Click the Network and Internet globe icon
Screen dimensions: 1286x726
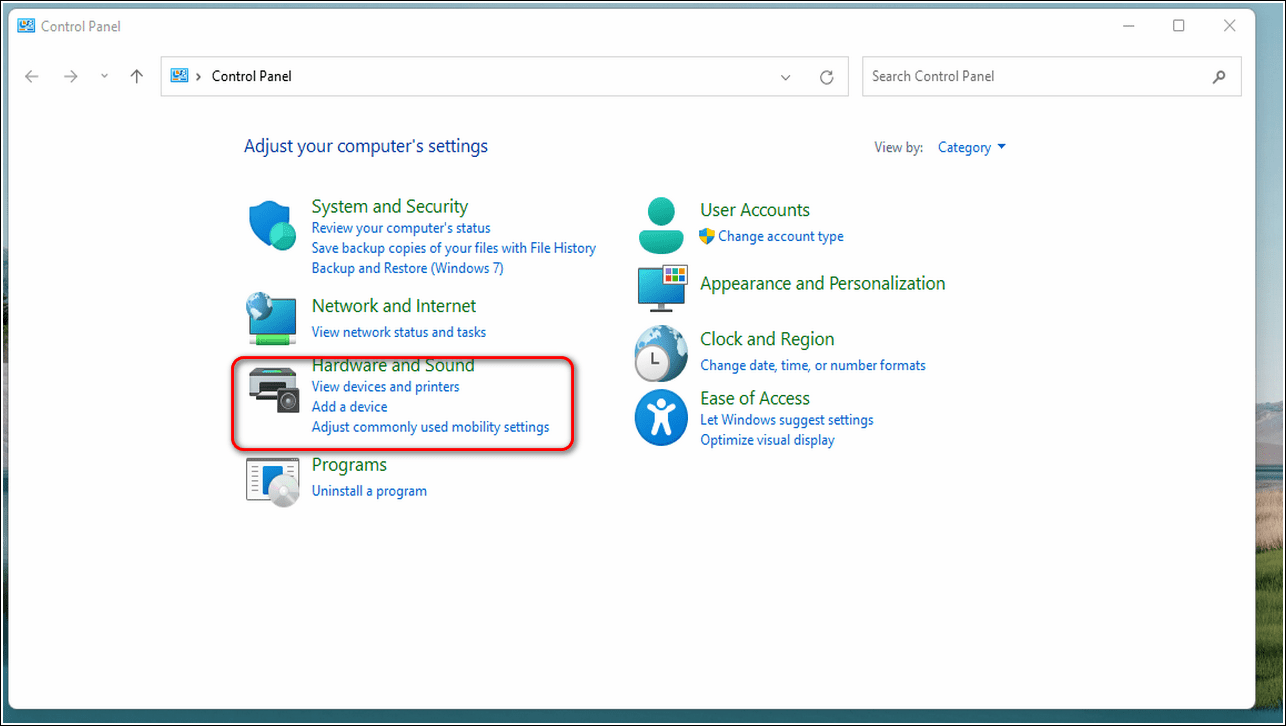272,319
